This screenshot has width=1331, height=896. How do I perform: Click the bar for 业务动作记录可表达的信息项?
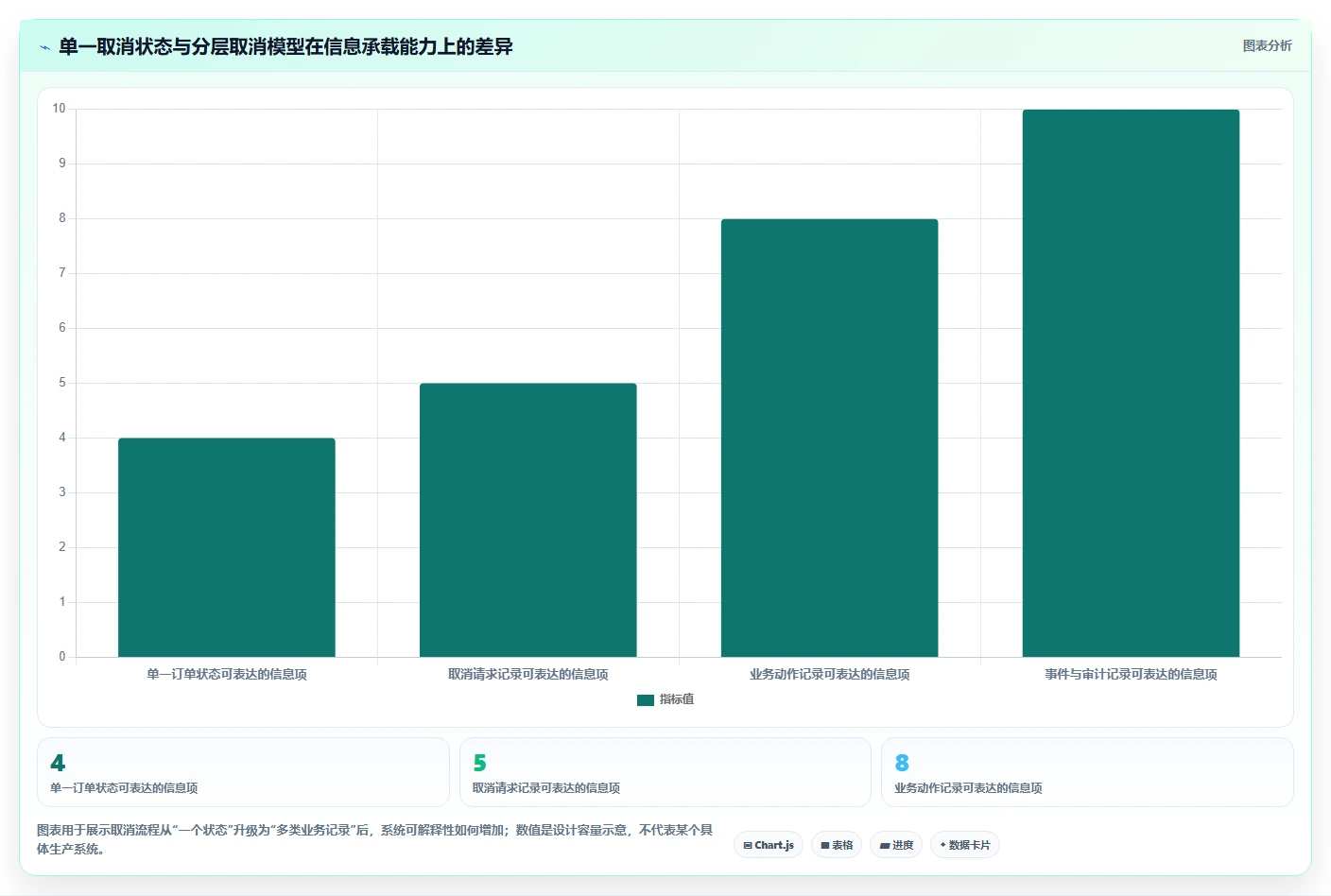tap(830, 438)
